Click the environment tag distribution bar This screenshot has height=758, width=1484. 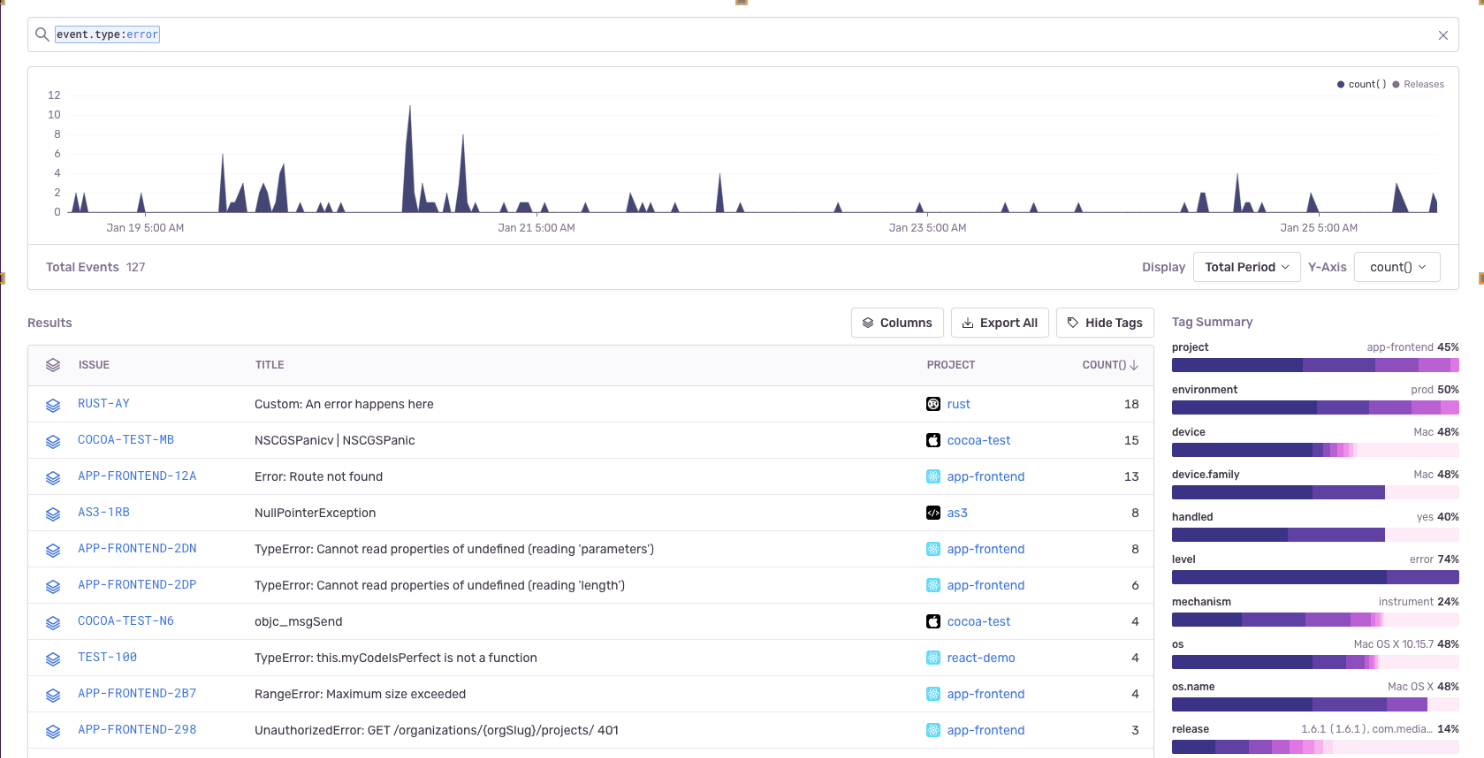click(x=1315, y=408)
